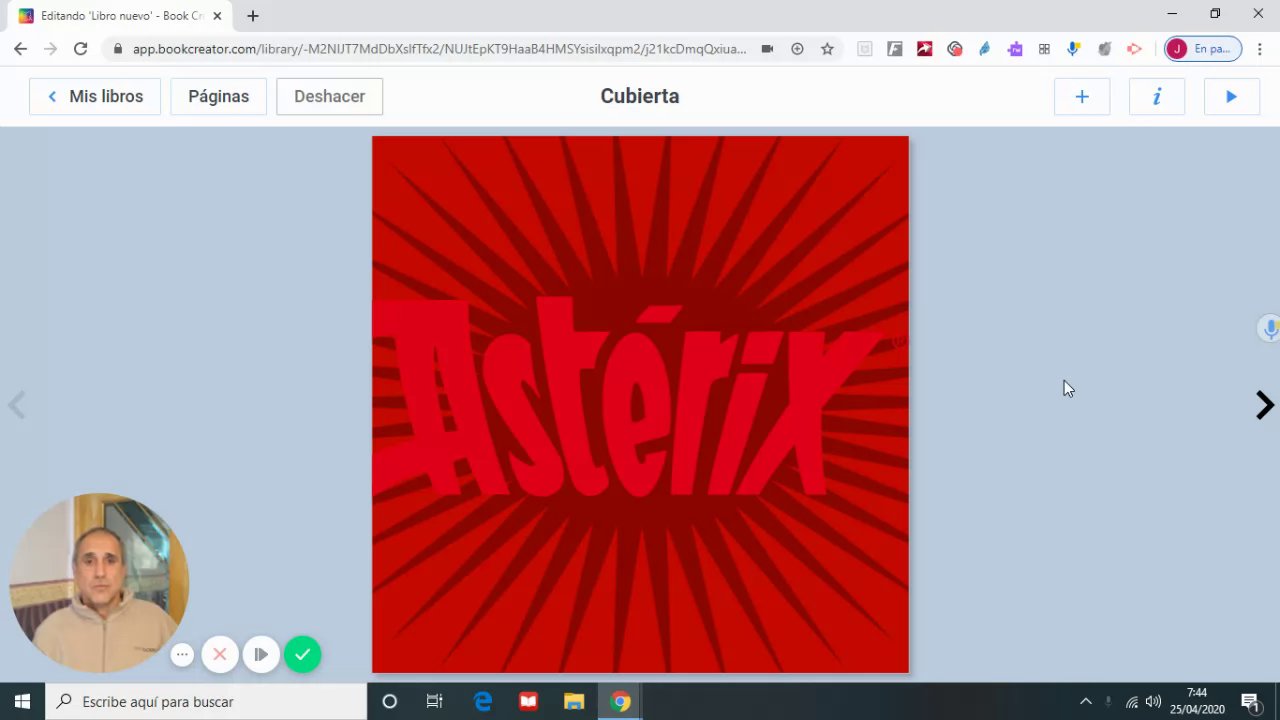The width and height of the screenshot is (1280, 720).
Task: Open the Páginas overview
Action: click(x=218, y=96)
